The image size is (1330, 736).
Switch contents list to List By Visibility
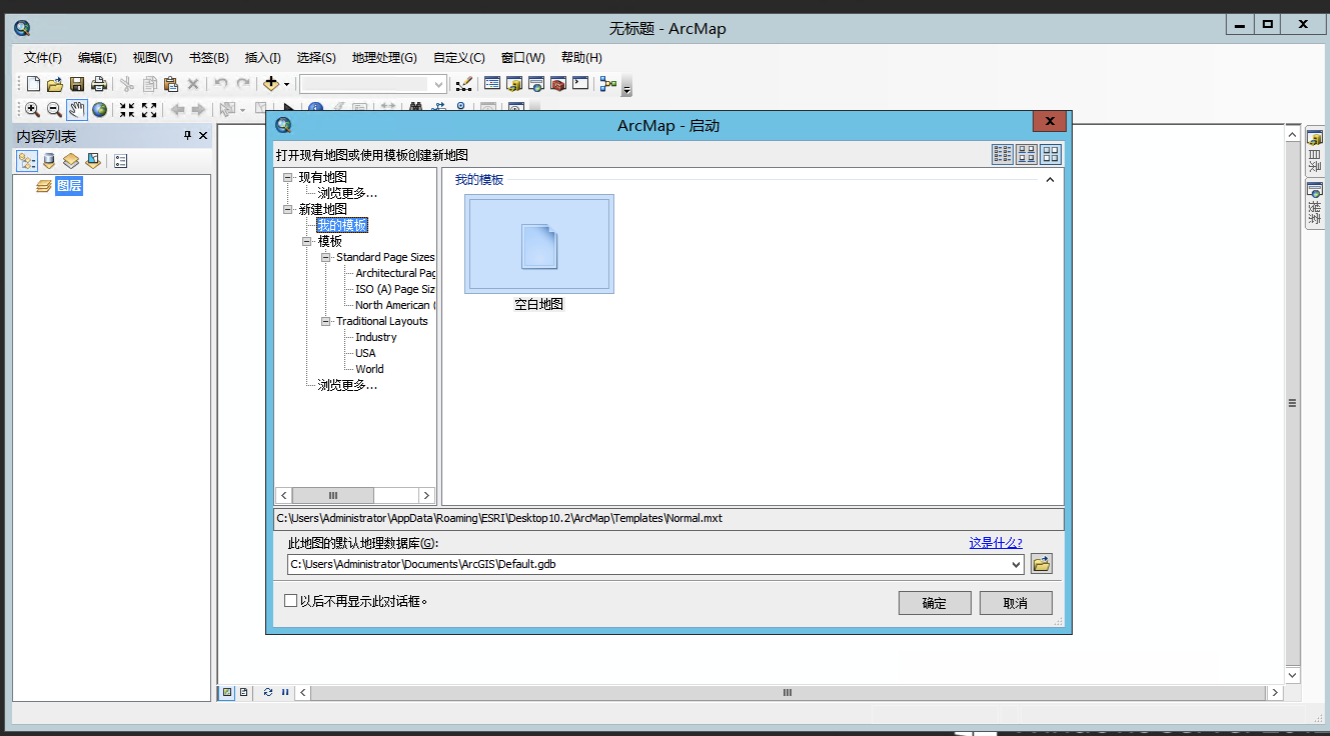pyautogui.click(x=71, y=161)
